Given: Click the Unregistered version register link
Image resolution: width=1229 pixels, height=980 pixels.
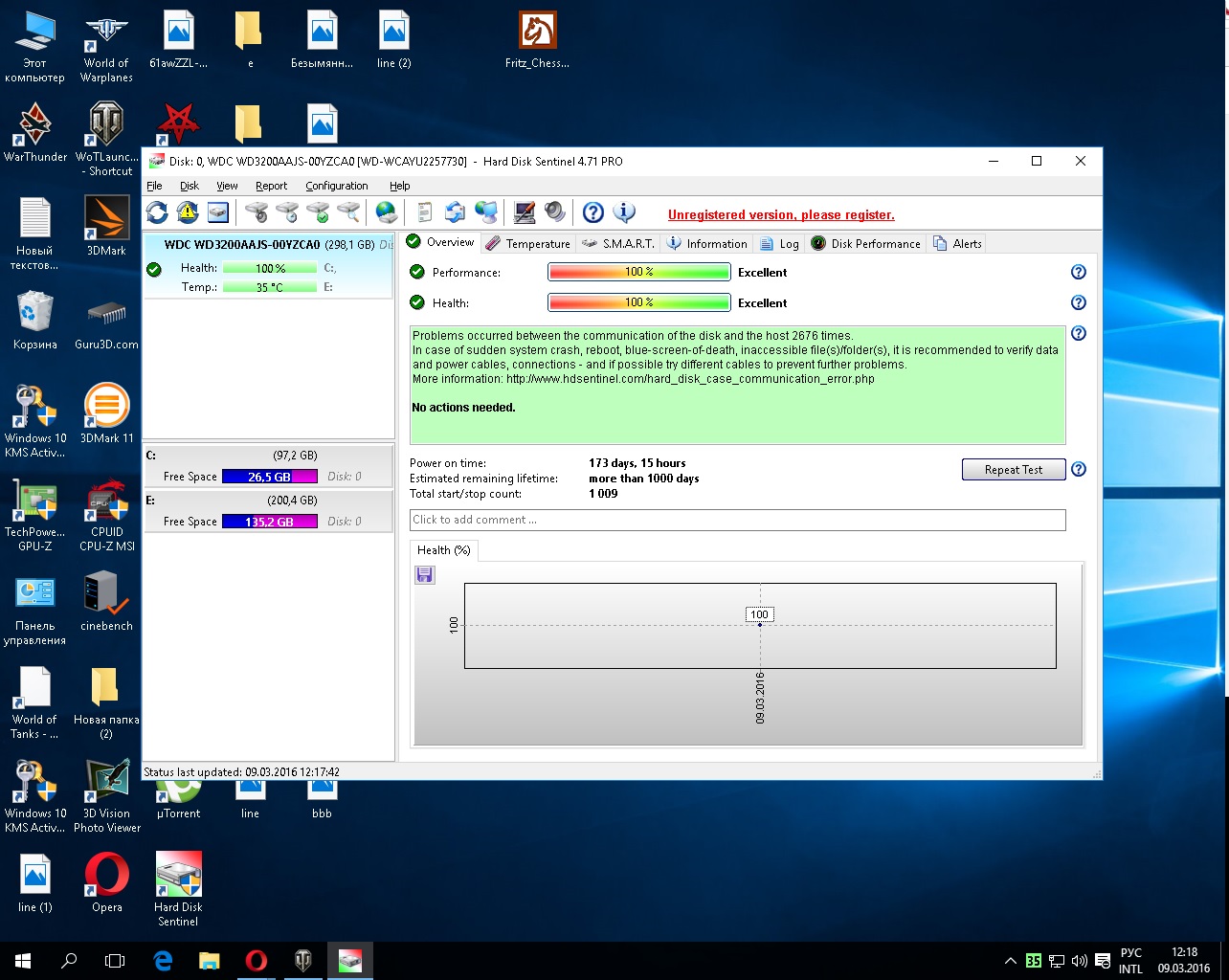Looking at the screenshot, I should pyautogui.click(x=781, y=214).
